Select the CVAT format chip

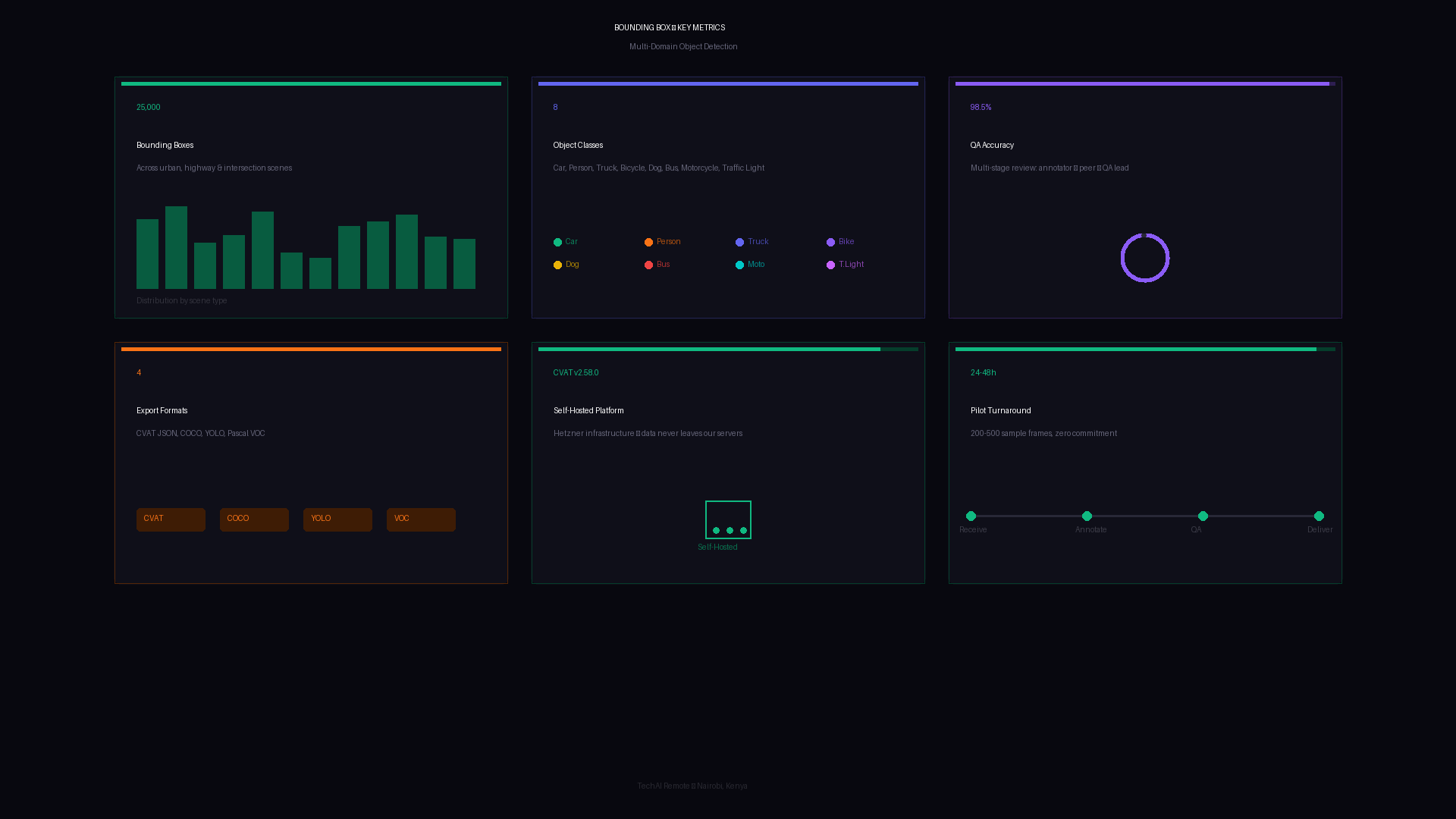tap(171, 519)
